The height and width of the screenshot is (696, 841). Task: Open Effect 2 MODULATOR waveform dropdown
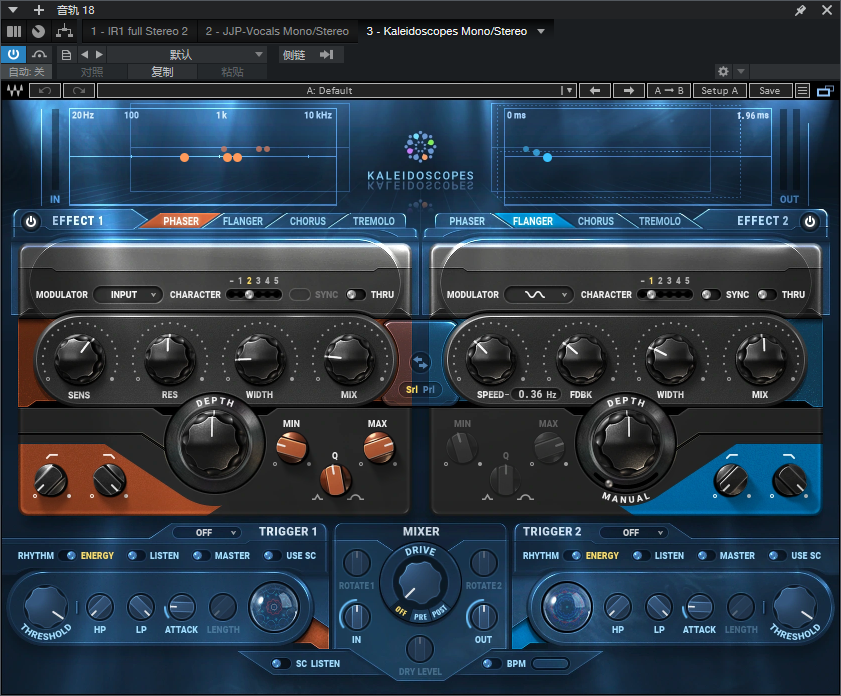tap(538, 294)
